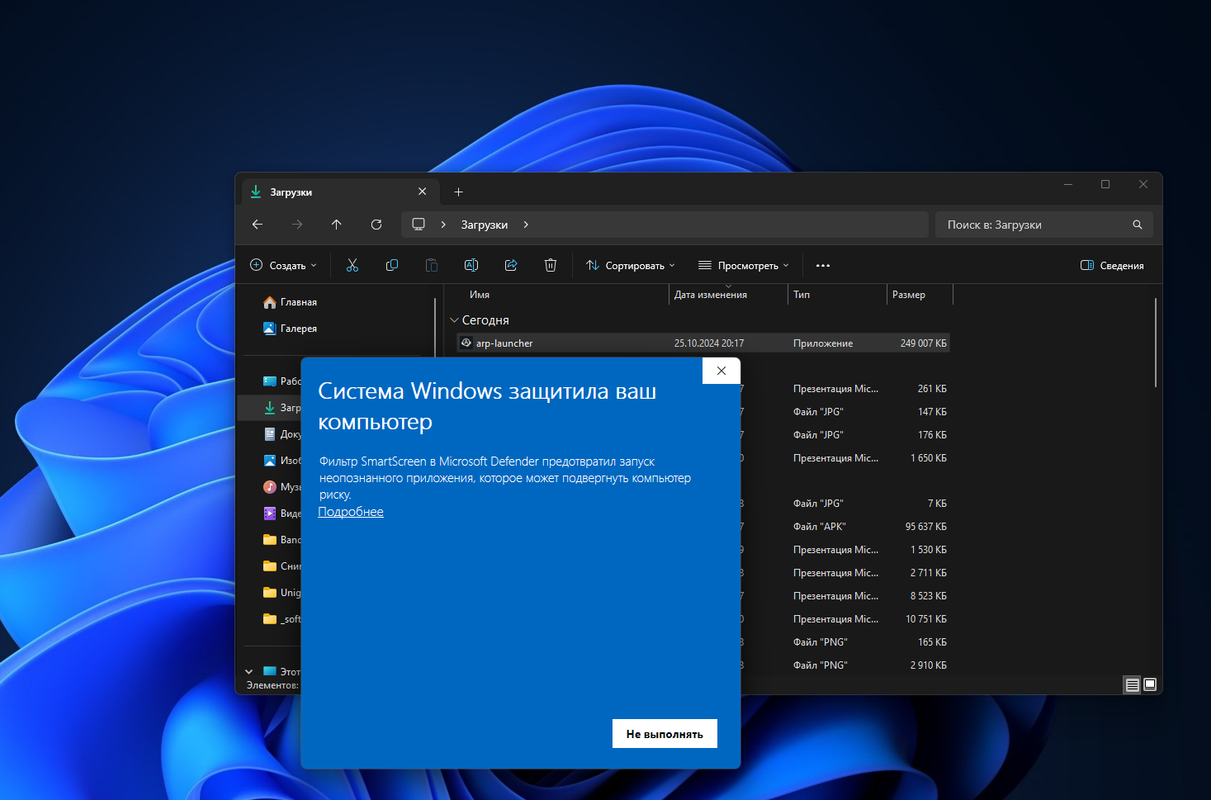Click the 25.10.2024 20:17 date cell
This screenshot has height=800, width=1211.
tap(709, 343)
